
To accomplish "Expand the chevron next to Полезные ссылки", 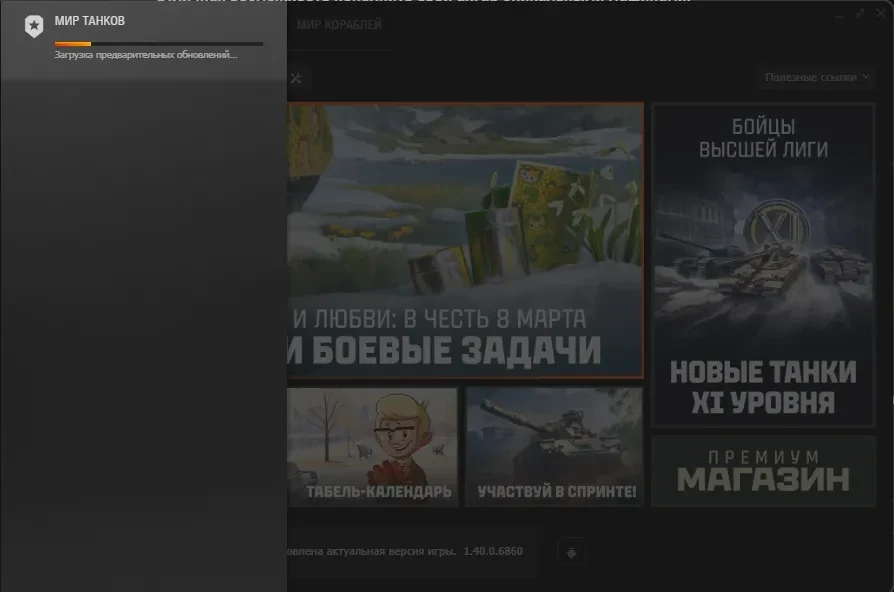I will point(866,77).
